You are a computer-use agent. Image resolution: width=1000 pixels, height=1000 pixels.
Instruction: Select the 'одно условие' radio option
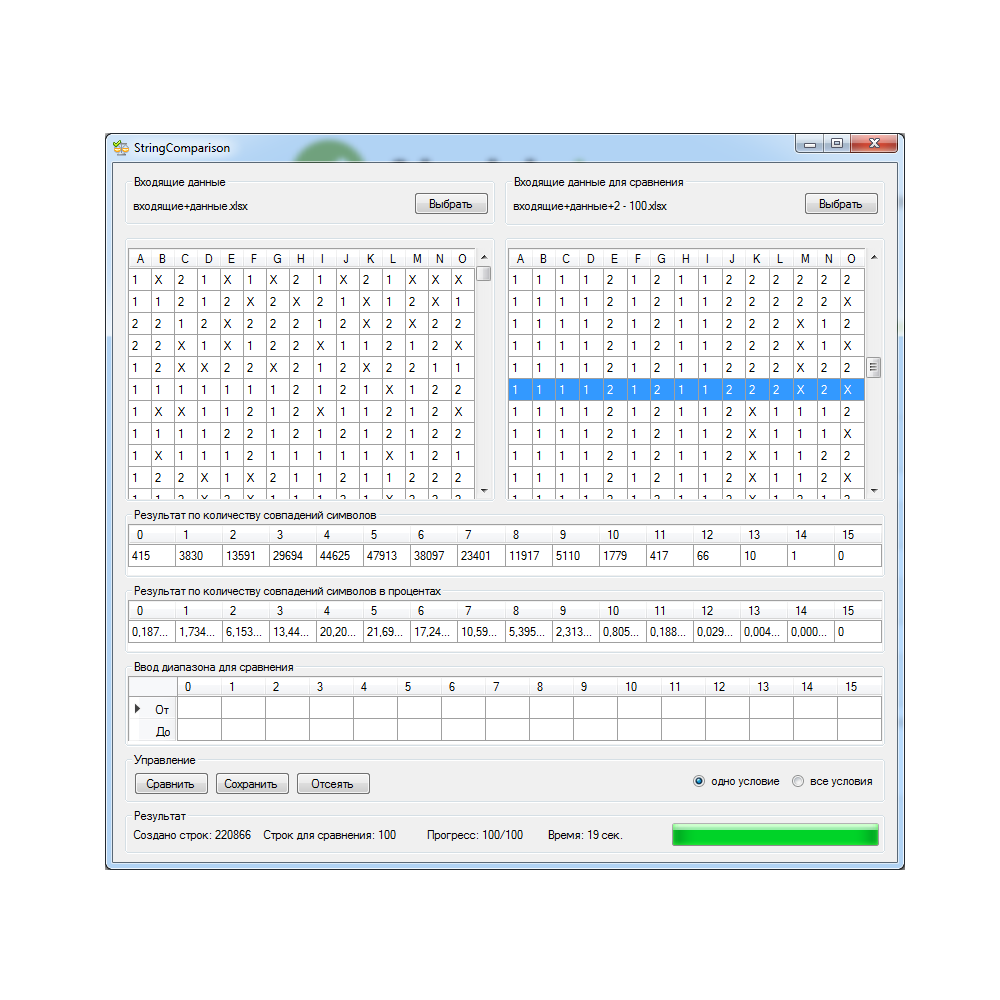699,781
